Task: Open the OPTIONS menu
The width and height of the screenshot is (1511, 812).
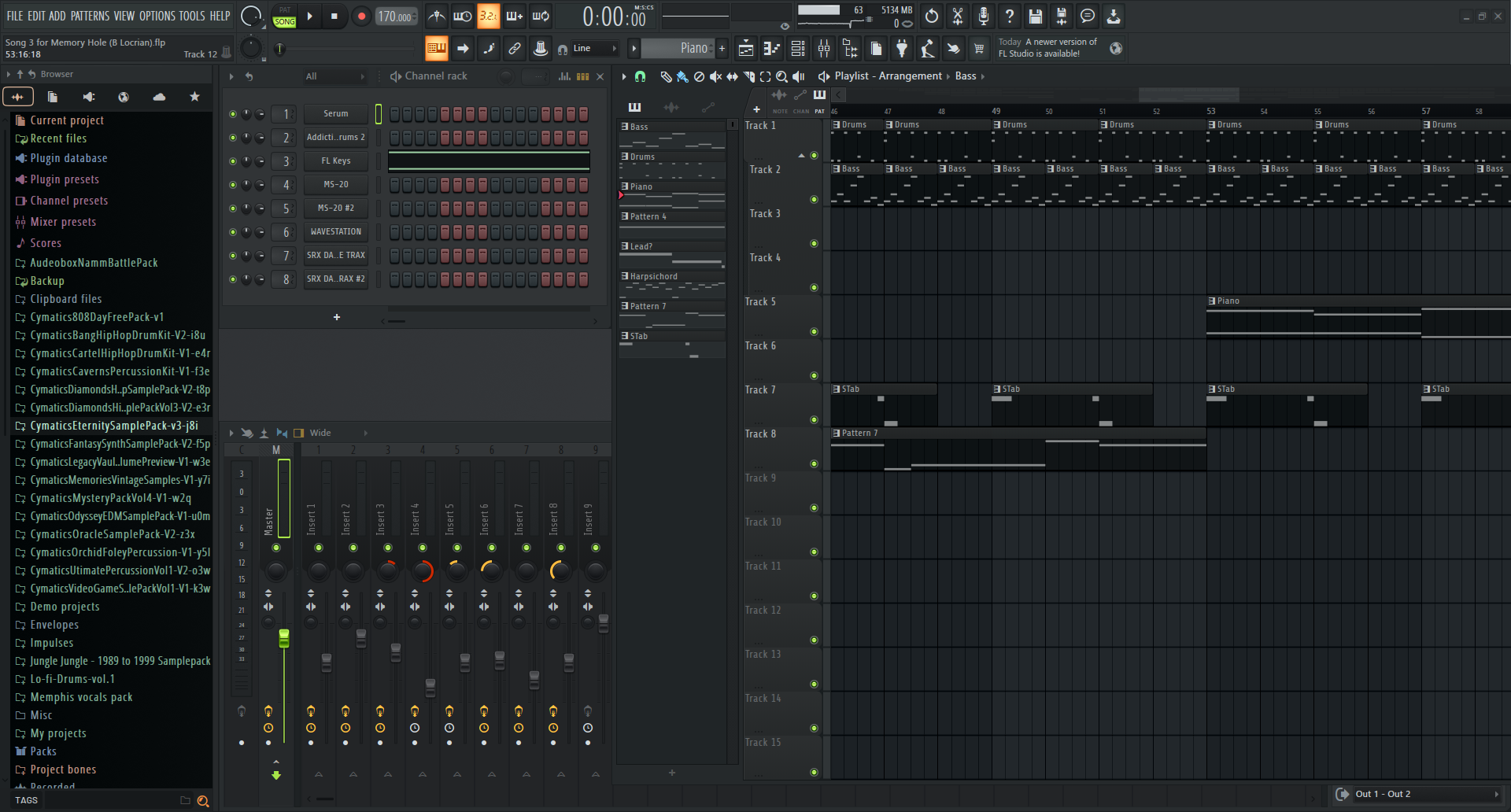Action: click(157, 16)
